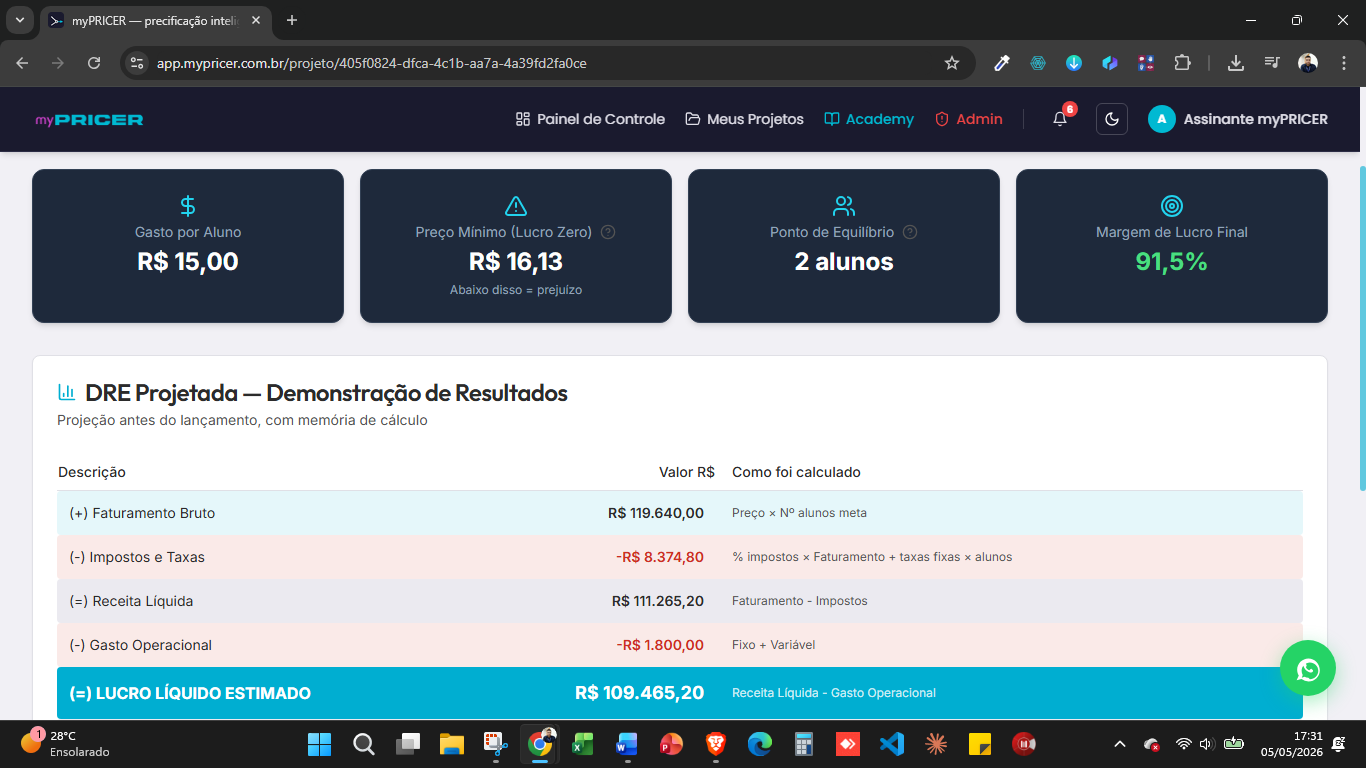Click the 'Como foi calculado' column header

click(x=796, y=472)
